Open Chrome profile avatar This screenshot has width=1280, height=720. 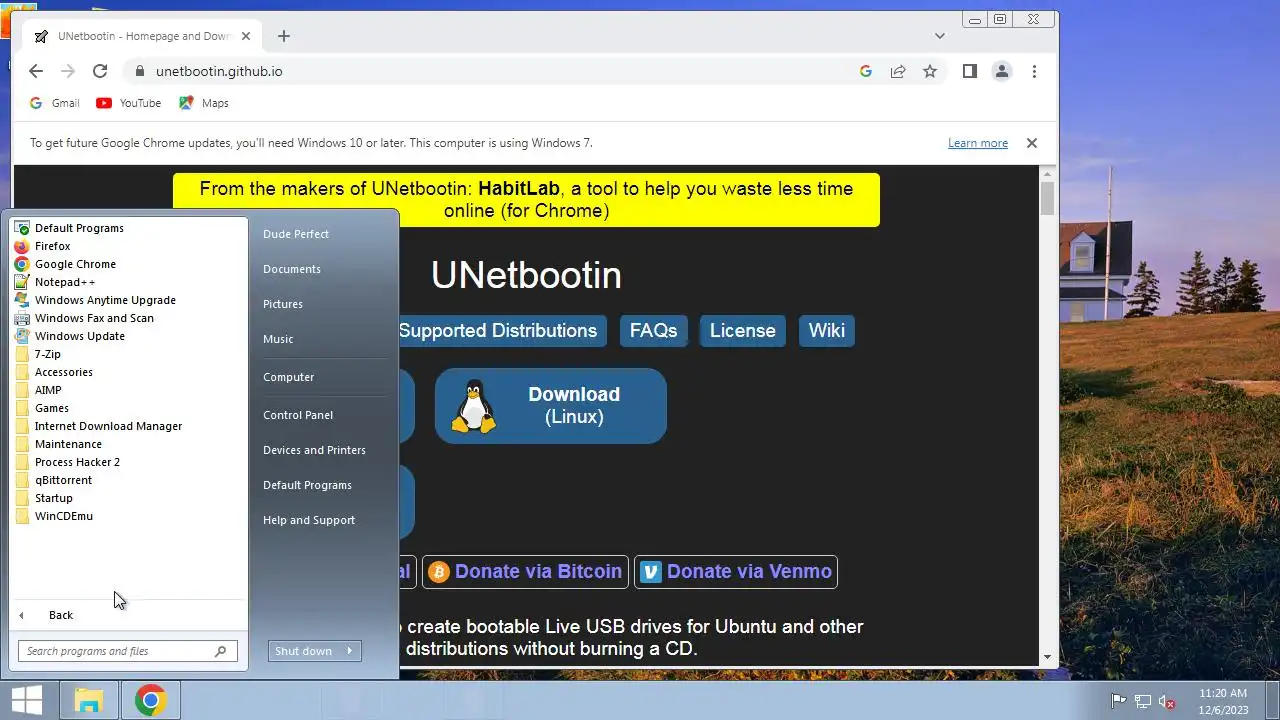[x=1001, y=71]
